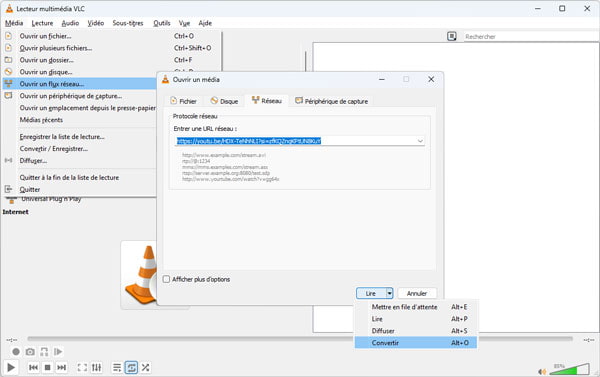Click the Play button in playback controls
600x377 pixels.
[11, 367]
